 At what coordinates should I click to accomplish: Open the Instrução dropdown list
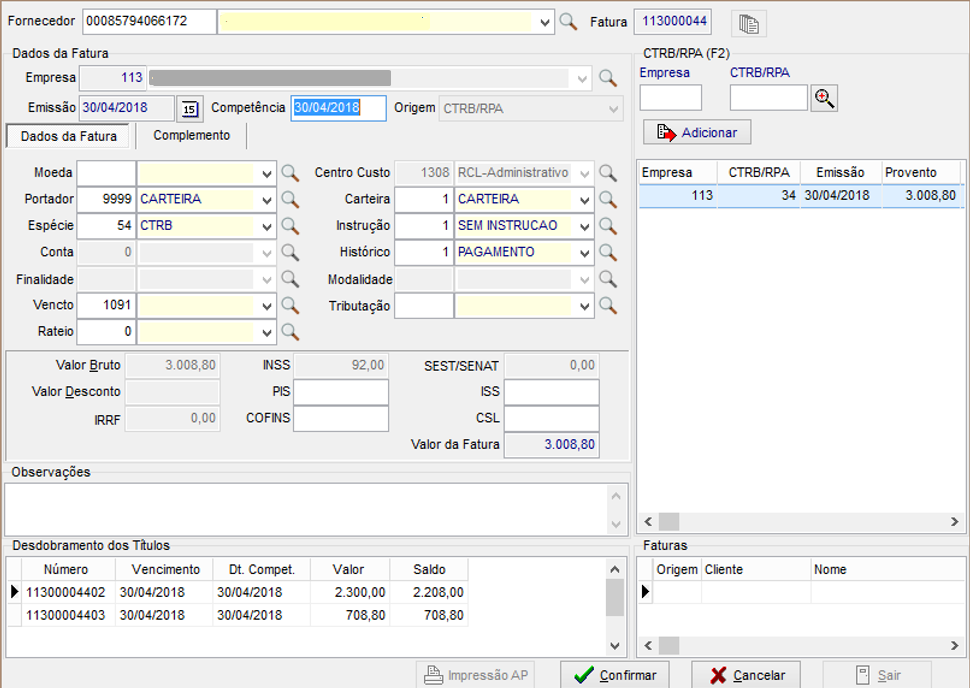[x=585, y=226]
